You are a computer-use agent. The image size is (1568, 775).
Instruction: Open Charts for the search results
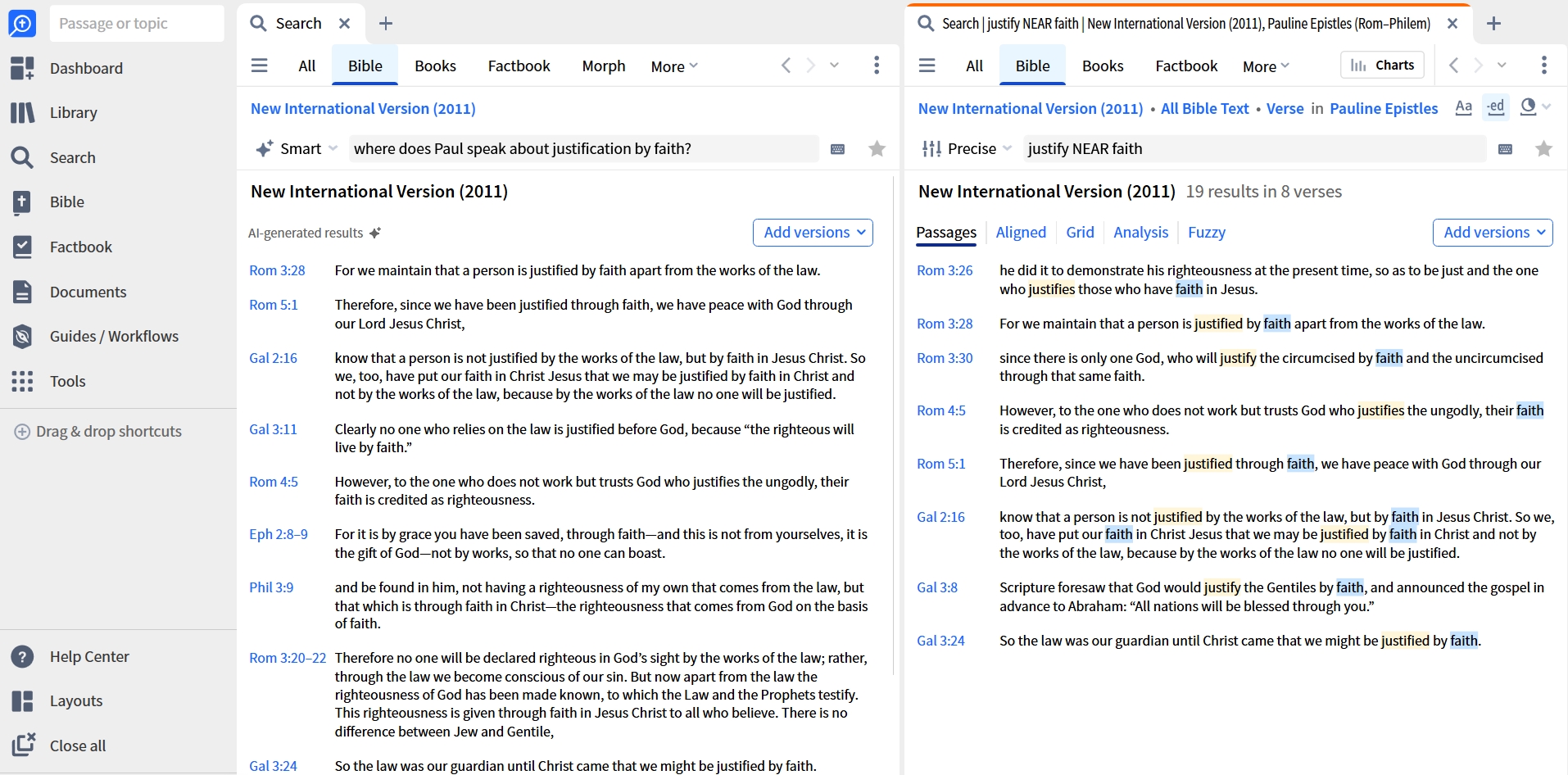click(x=1383, y=65)
